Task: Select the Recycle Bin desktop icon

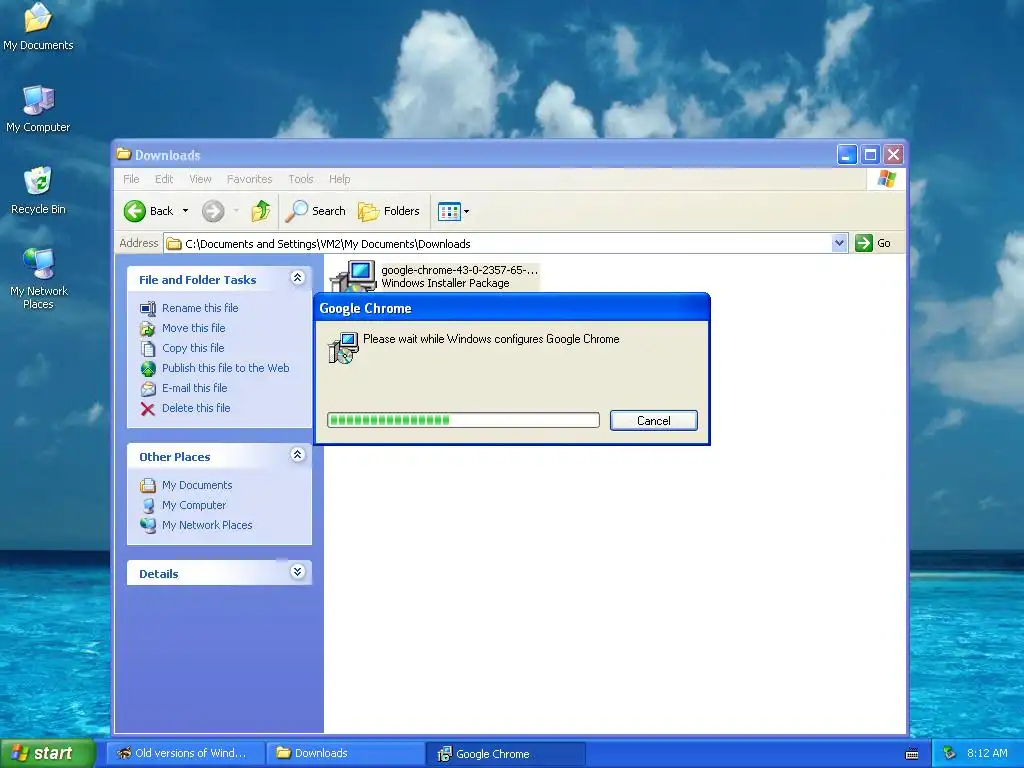Action: (38, 190)
